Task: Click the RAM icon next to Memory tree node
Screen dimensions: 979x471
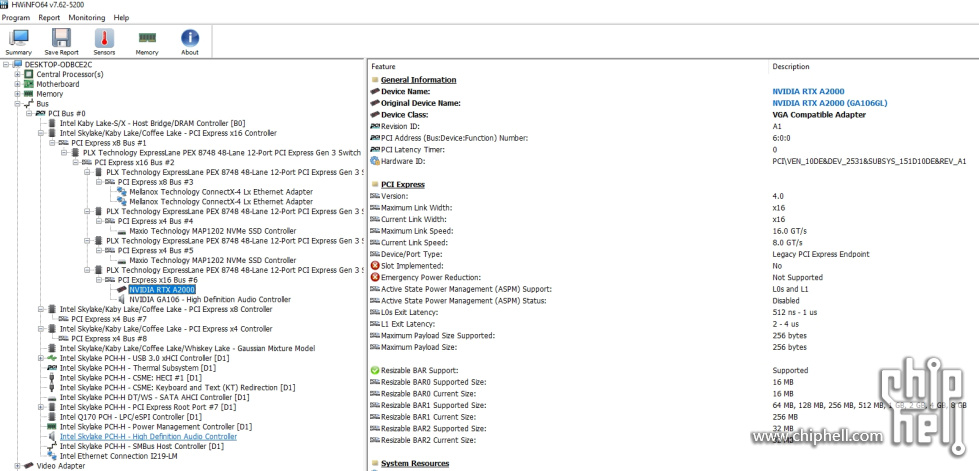Action: click(29, 94)
